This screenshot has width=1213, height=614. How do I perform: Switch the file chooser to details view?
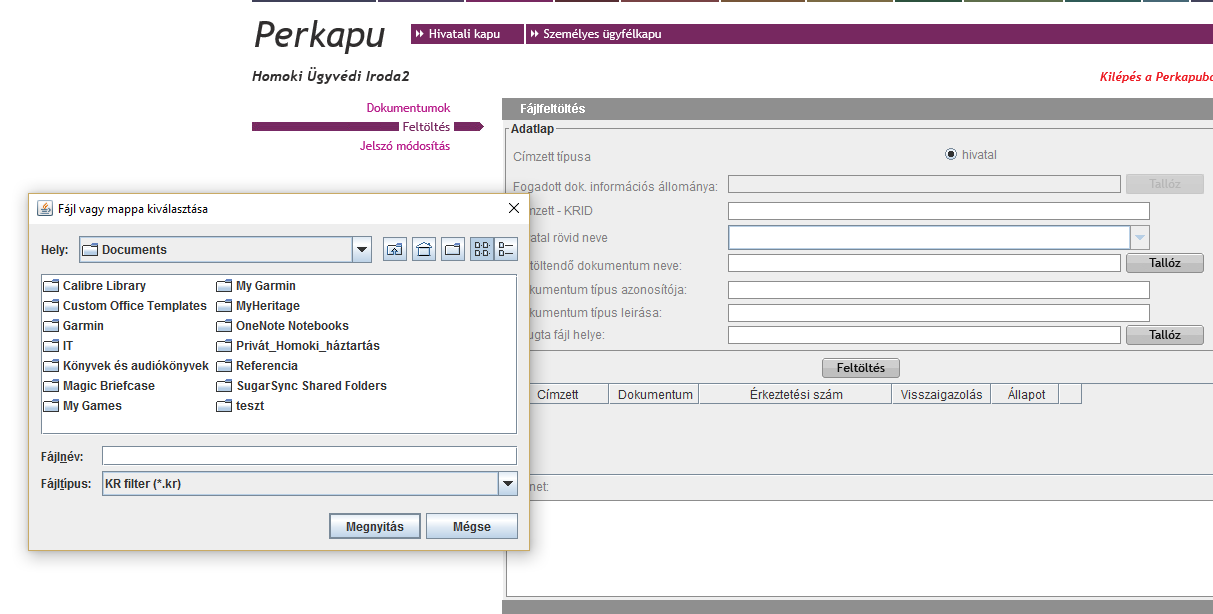(506, 250)
